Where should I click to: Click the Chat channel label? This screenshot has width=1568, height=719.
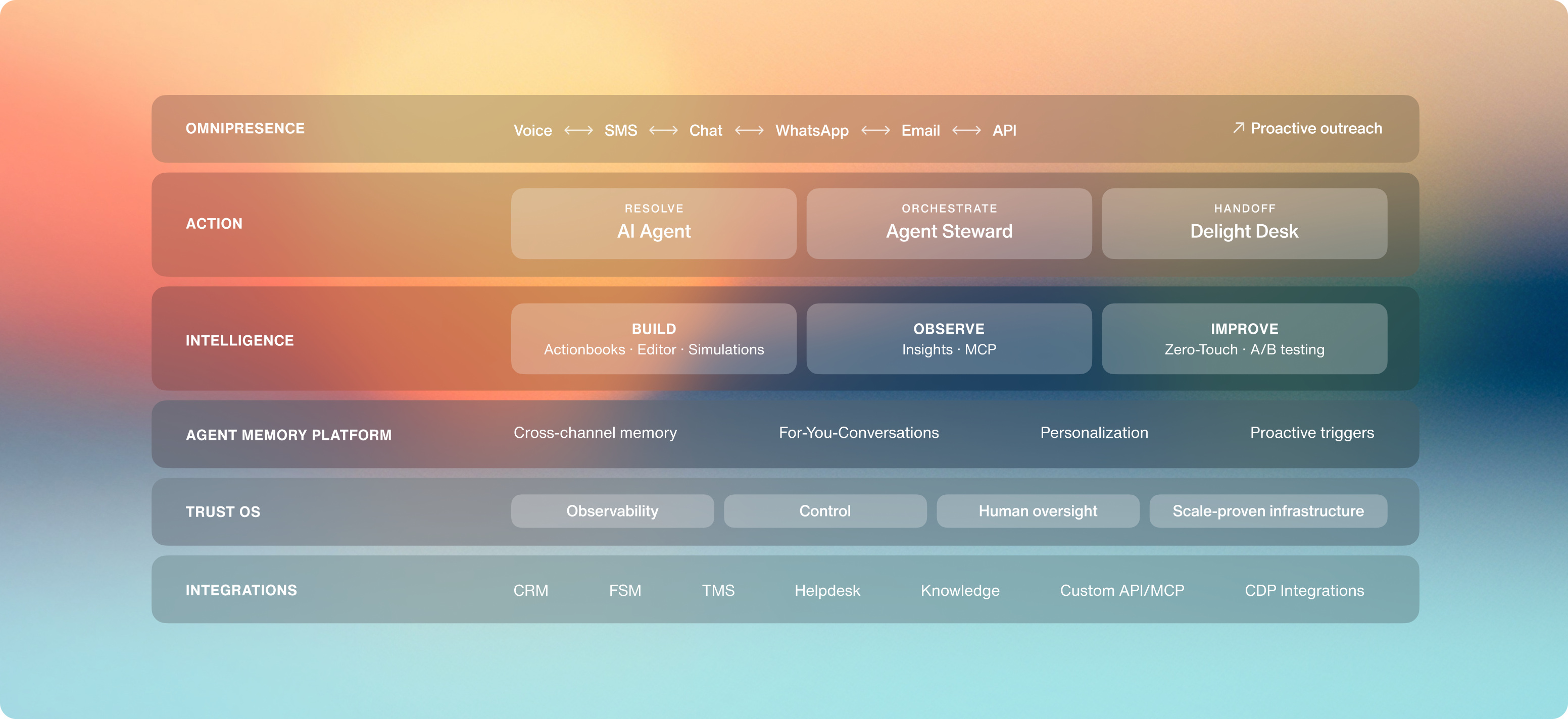tap(706, 130)
